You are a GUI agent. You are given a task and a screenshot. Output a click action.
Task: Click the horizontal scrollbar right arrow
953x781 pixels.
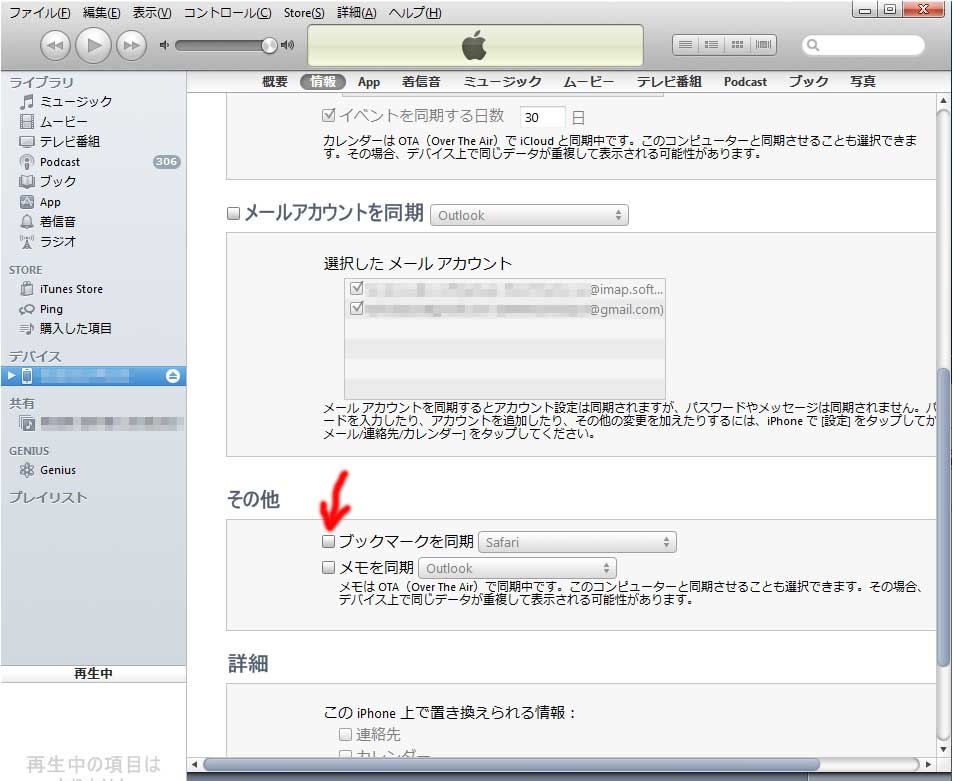click(928, 764)
